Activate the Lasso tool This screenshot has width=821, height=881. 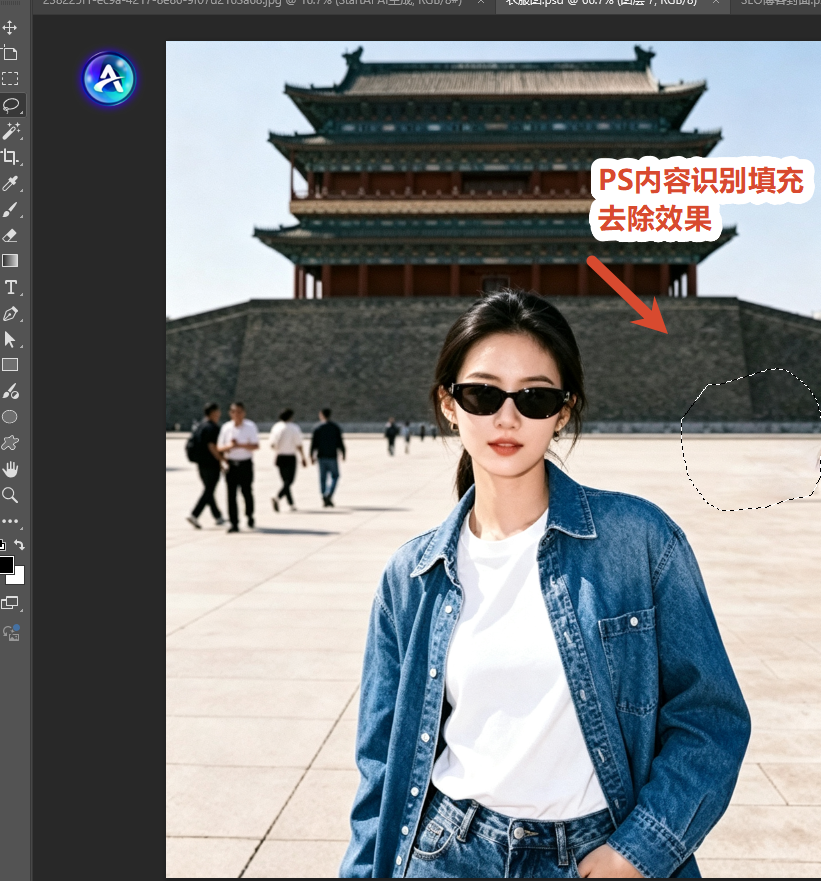tap(11, 105)
